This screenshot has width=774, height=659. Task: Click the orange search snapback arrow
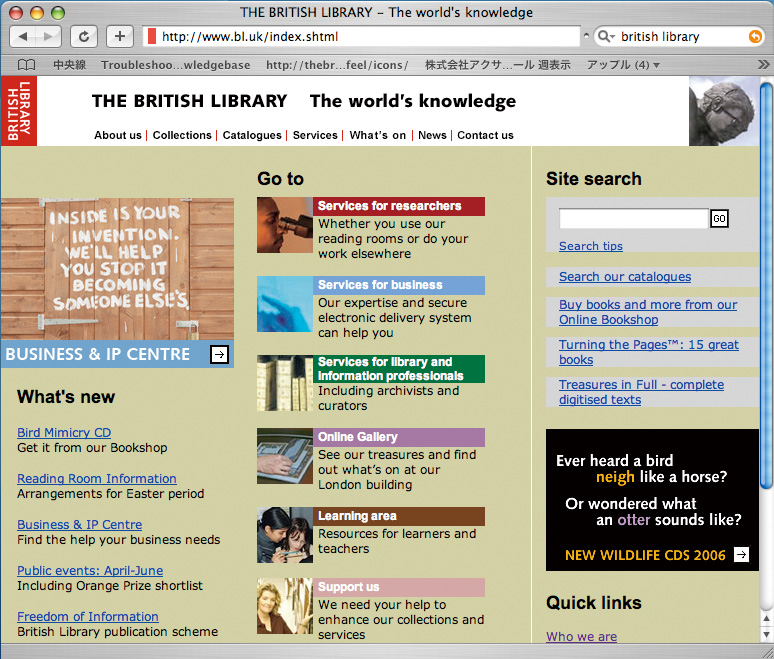click(755, 37)
